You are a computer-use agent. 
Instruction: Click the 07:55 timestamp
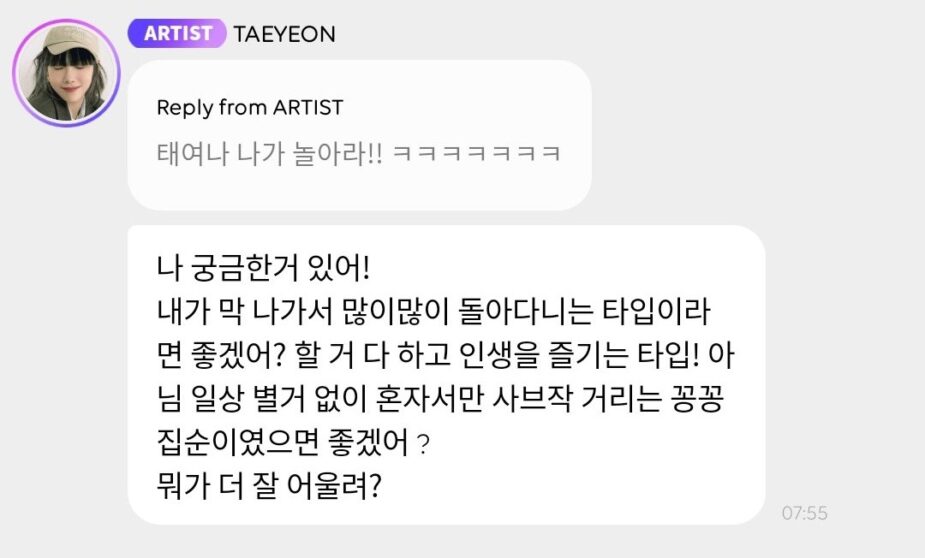pos(805,513)
